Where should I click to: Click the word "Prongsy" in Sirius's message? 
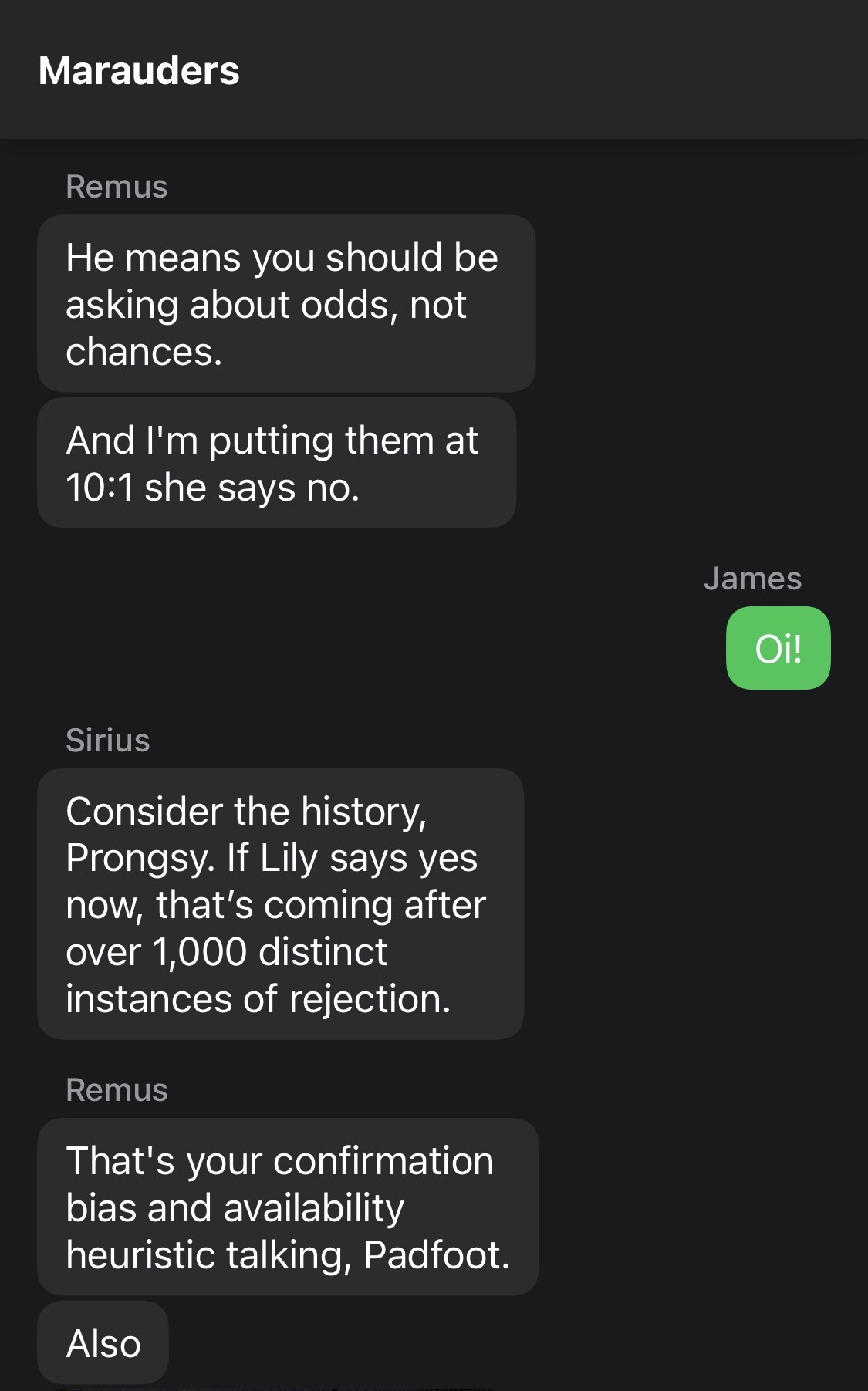139,859
